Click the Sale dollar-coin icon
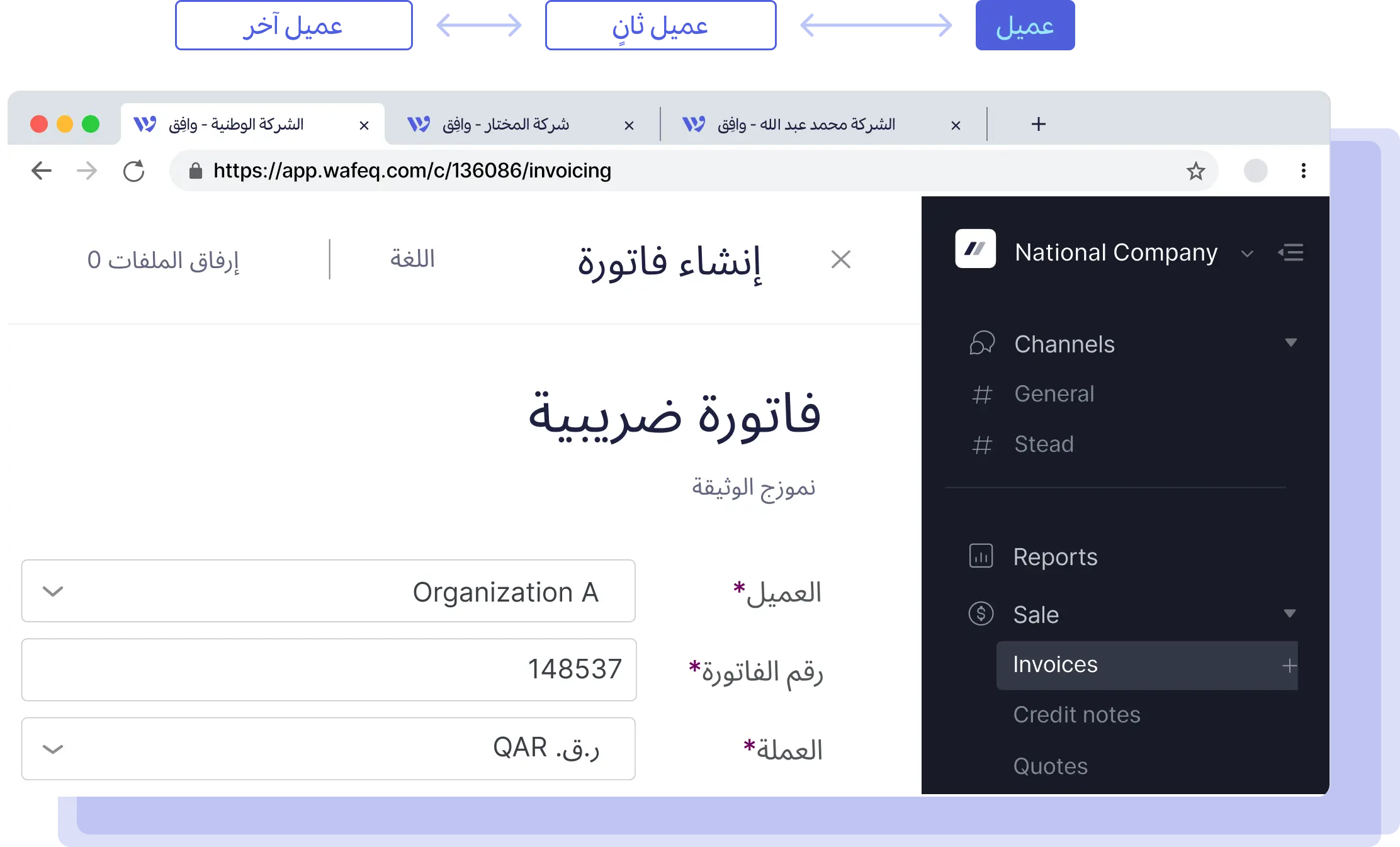 (981, 614)
